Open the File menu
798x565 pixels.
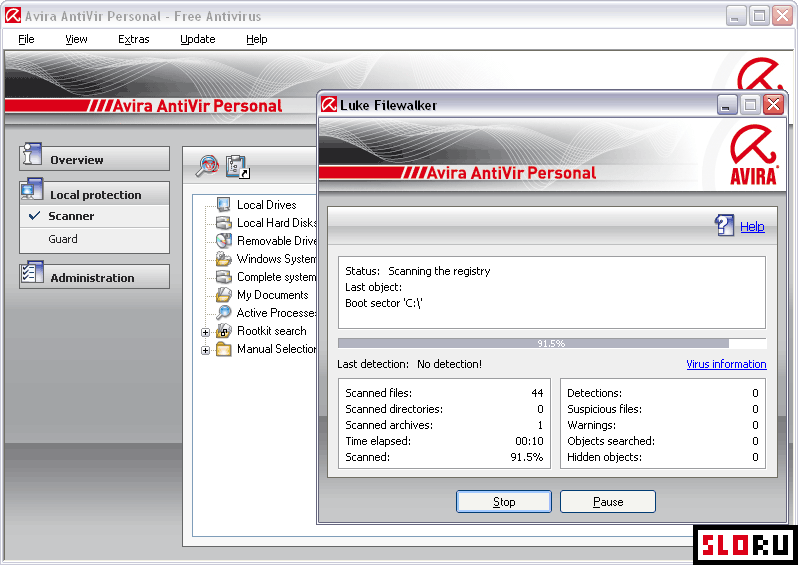point(26,39)
